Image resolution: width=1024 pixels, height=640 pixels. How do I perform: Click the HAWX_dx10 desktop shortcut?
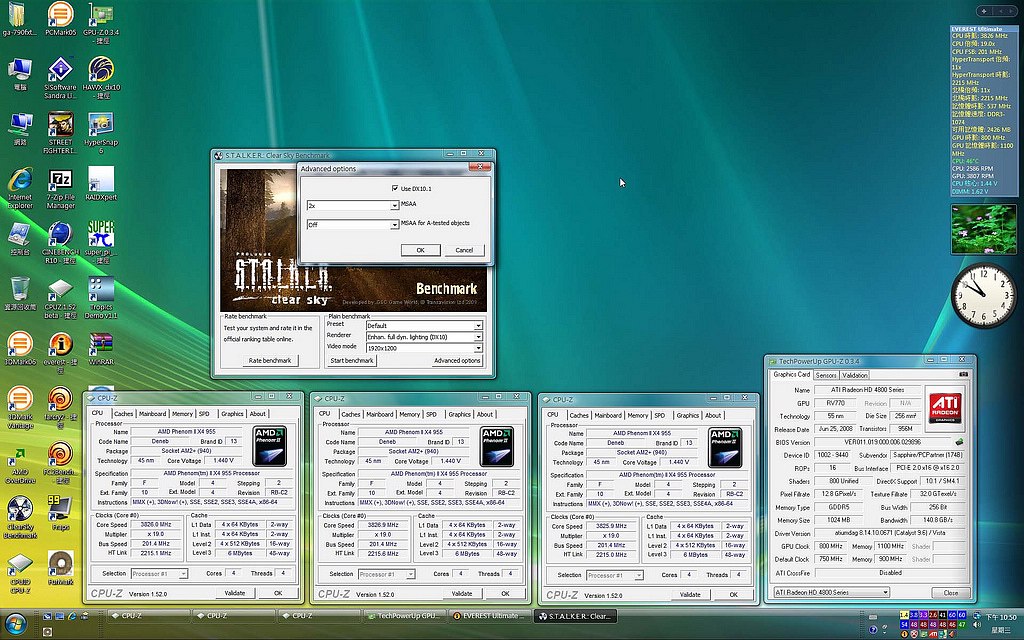point(101,78)
